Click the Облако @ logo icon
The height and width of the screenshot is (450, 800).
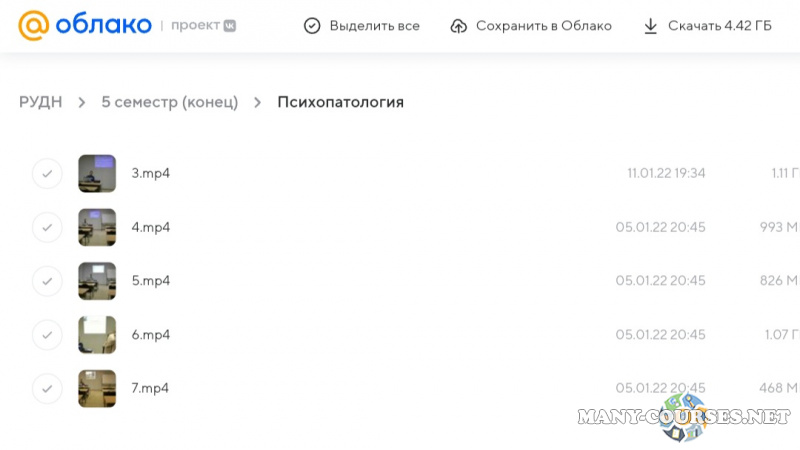tap(34, 26)
